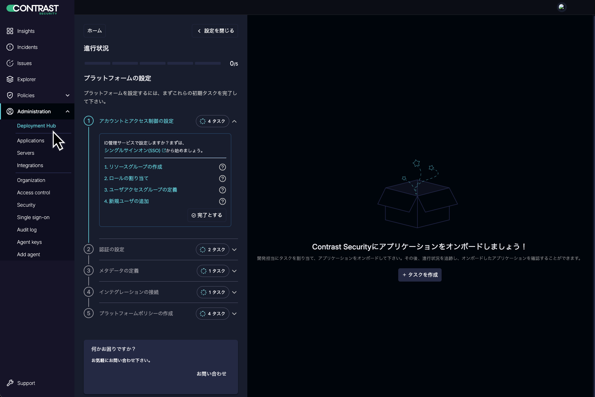The image size is (595, 397).
Task: Open Applications in sidebar
Action: [x=30, y=140]
